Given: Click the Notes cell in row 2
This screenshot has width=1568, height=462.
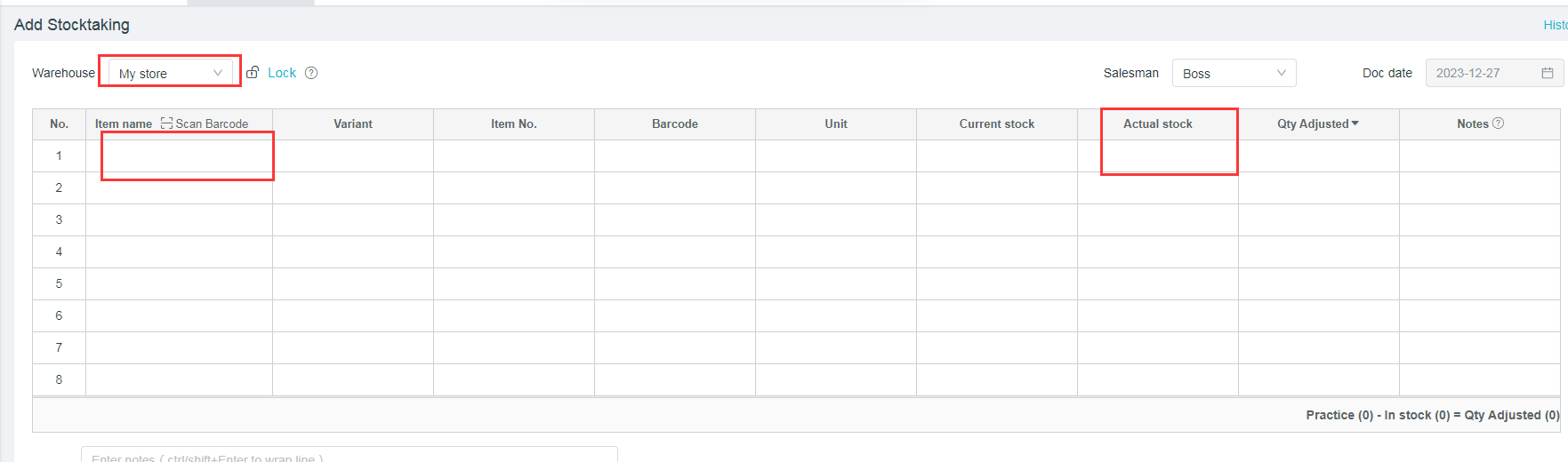Looking at the screenshot, I should [x=1479, y=188].
